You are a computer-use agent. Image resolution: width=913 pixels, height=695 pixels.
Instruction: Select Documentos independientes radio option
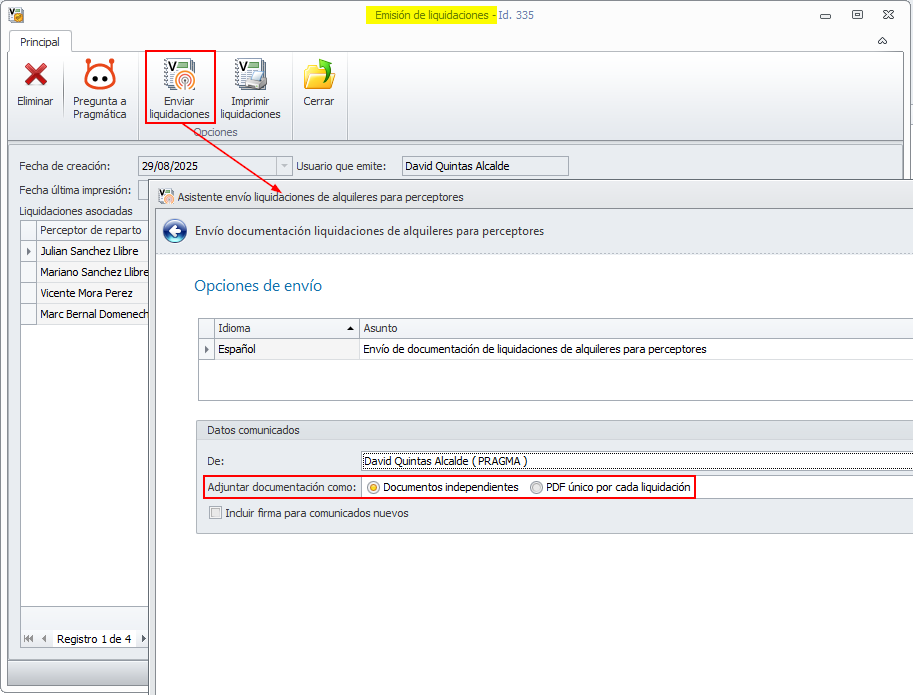(x=373, y=487)
